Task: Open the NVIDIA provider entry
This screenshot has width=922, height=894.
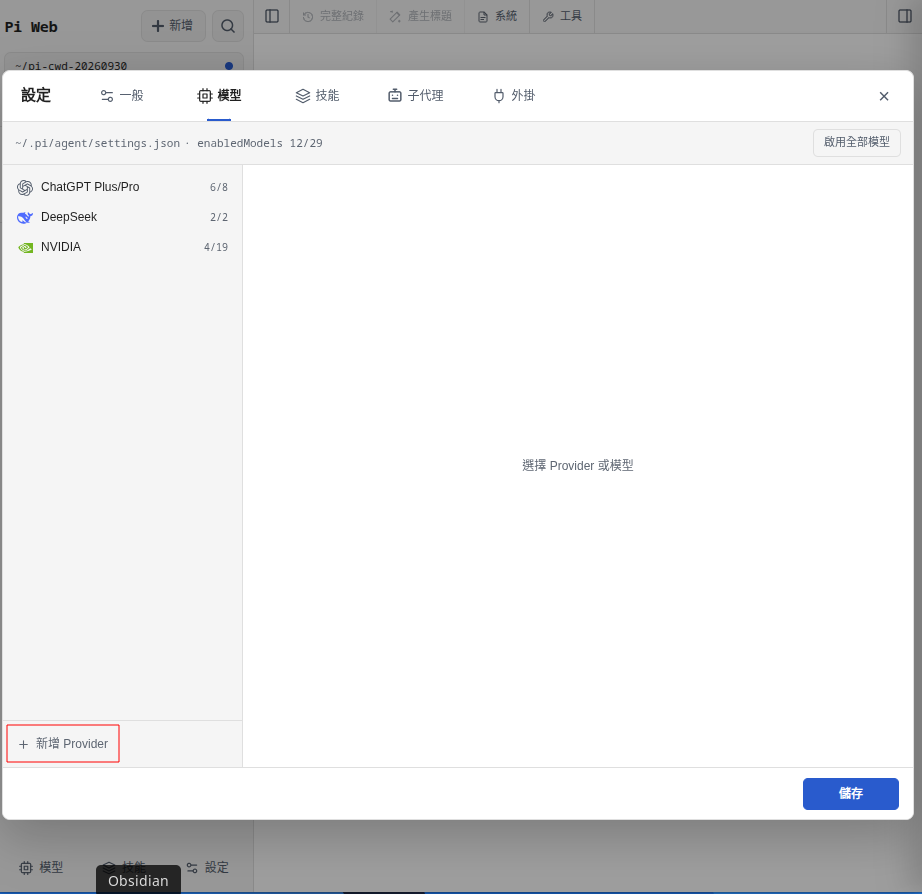Action: [x=122, y=247]
